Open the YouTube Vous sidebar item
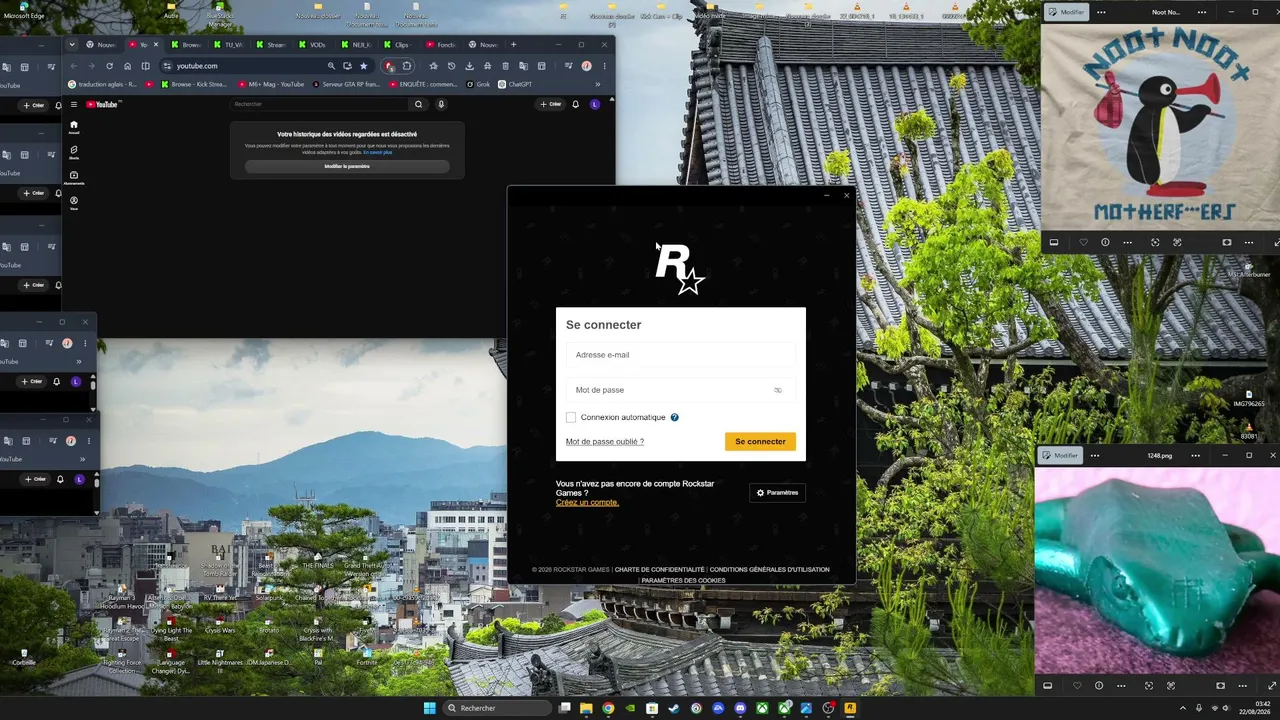Screen dimensions: 1280x720 click(74, 203)
